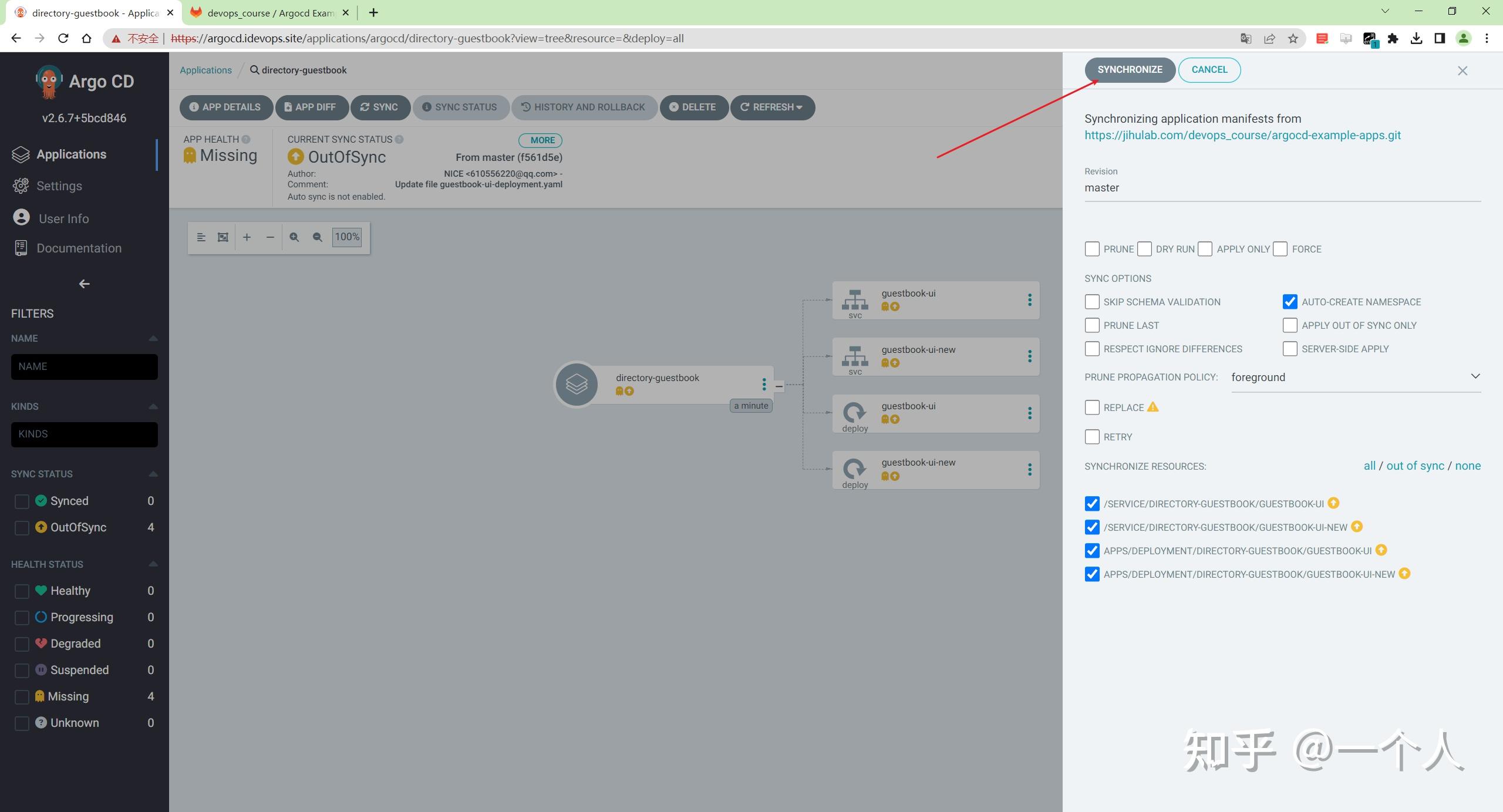Collapse the sidebar with the left arrow
The image size is (1503, 812).
click(x=84, y=284)
